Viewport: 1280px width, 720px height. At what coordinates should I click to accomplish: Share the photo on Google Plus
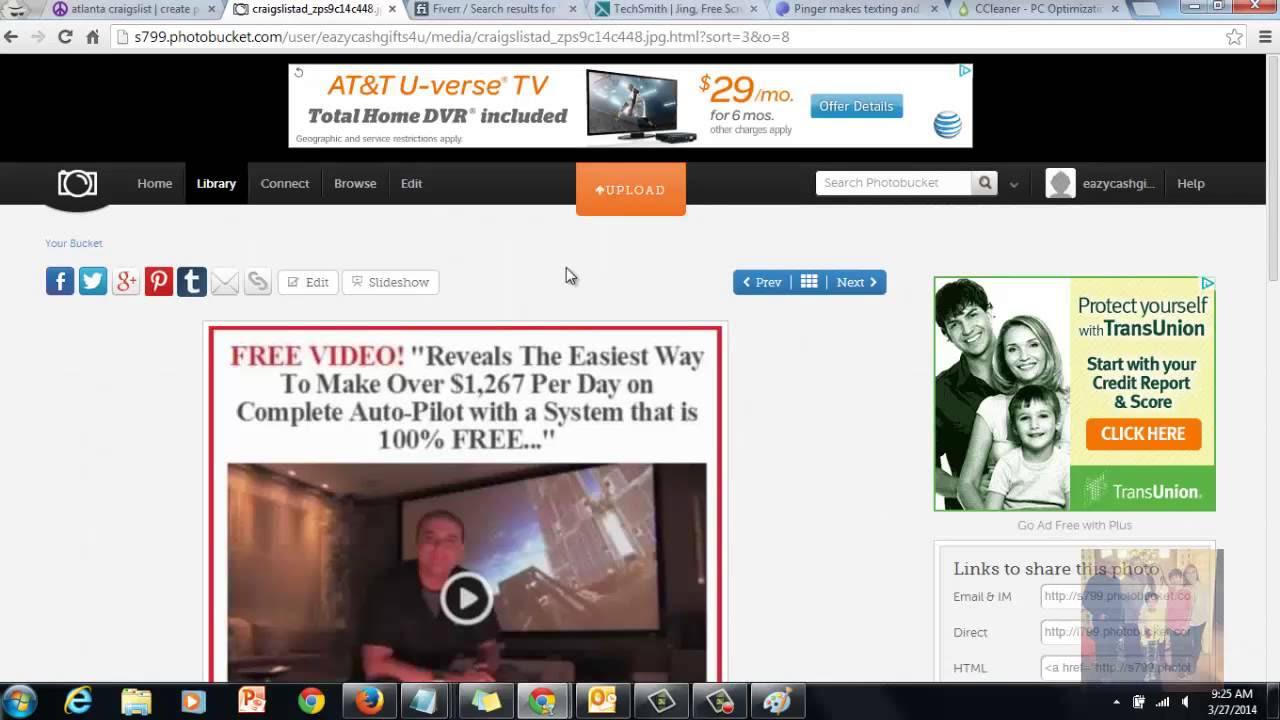126,281
